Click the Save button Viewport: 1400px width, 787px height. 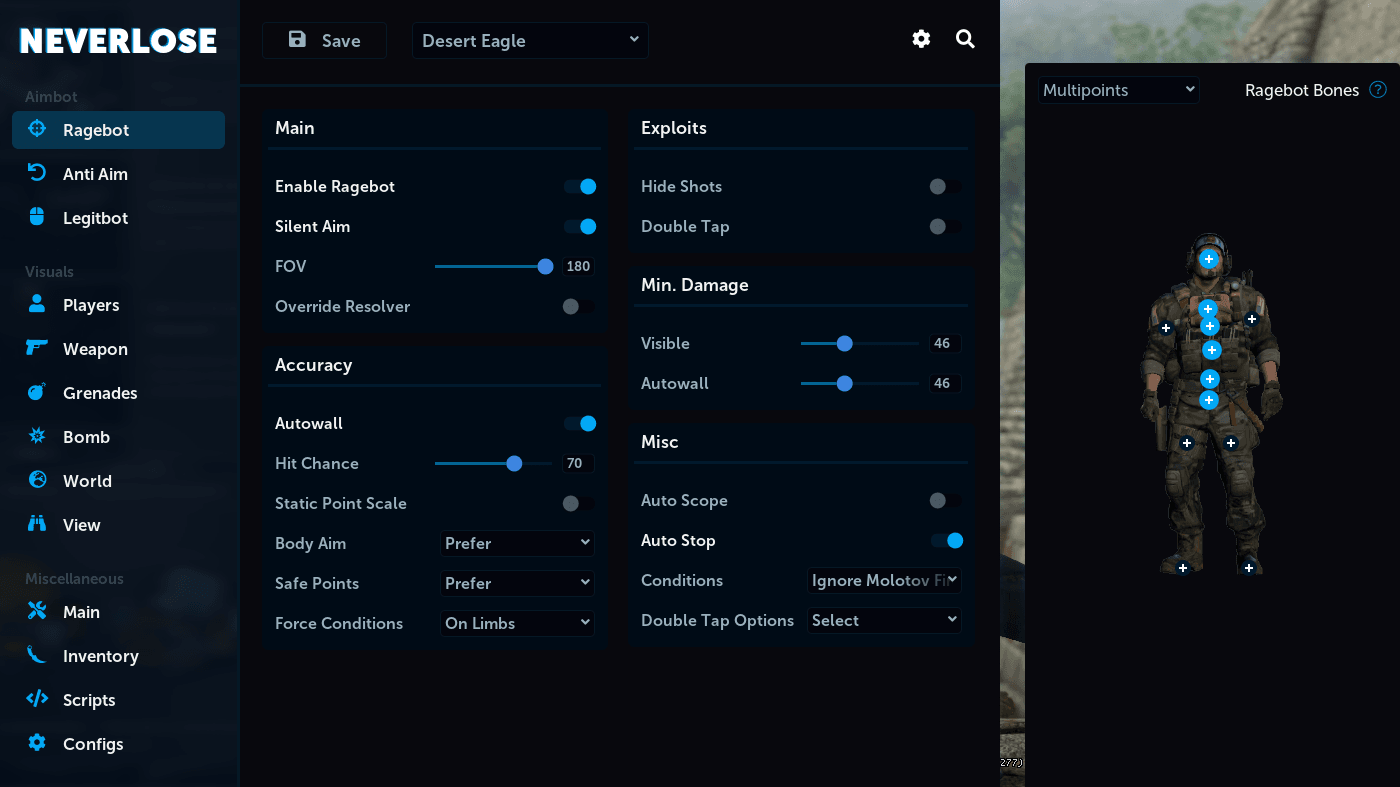(x=324, y=41)
